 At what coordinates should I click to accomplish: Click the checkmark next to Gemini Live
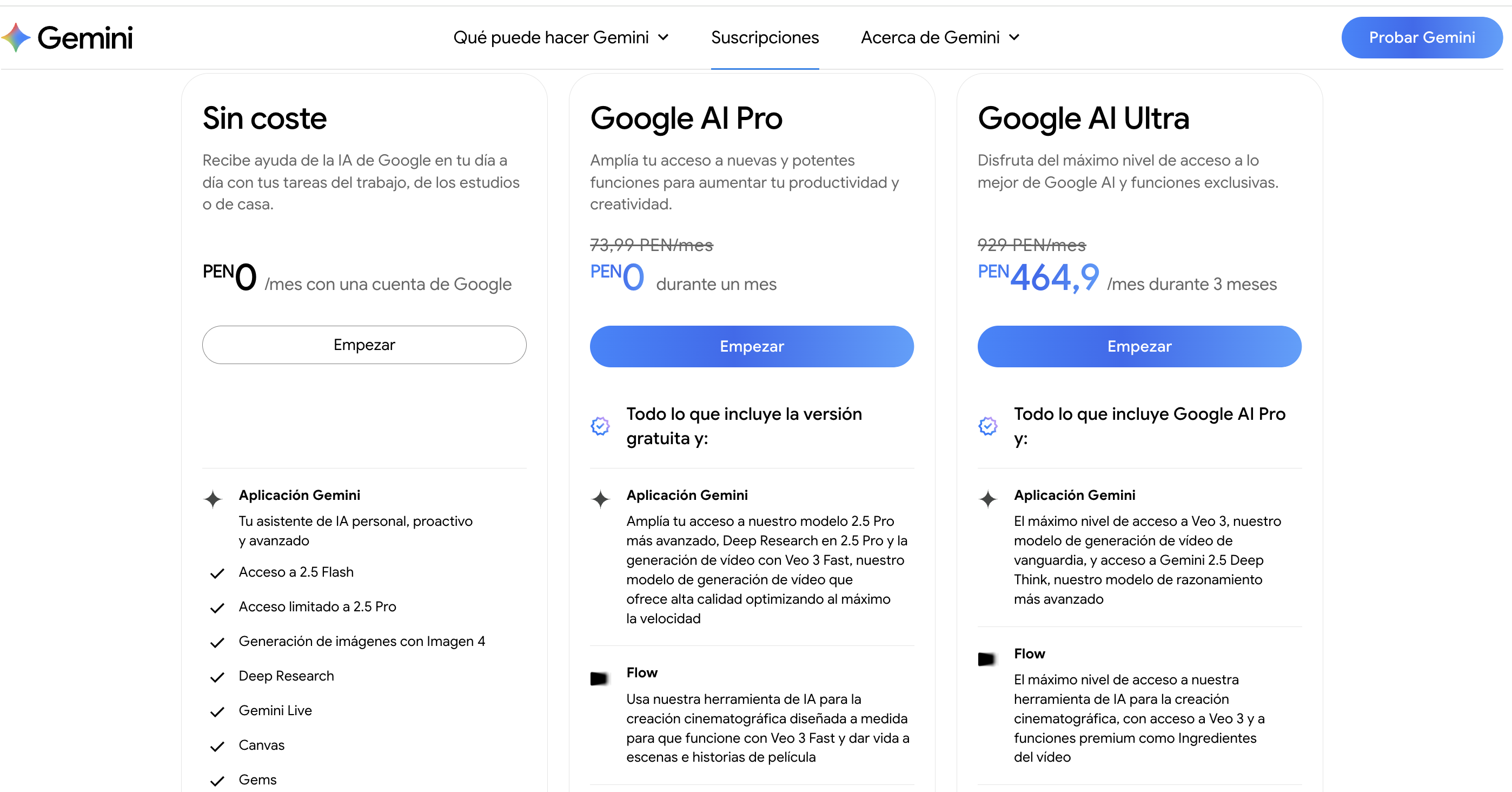(217, 711)
